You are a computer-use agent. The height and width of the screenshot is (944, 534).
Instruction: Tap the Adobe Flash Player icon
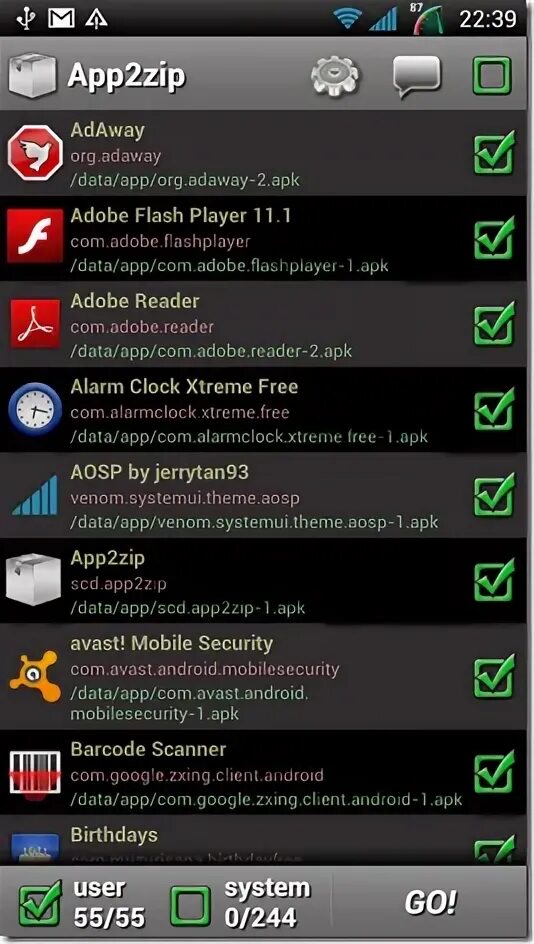[x=35, y=237]
